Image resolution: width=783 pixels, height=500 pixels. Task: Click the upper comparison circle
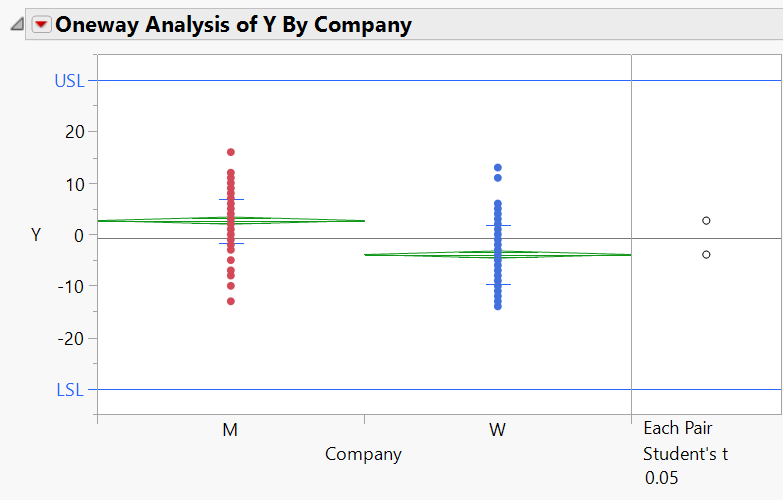click(x=706, y=220)
